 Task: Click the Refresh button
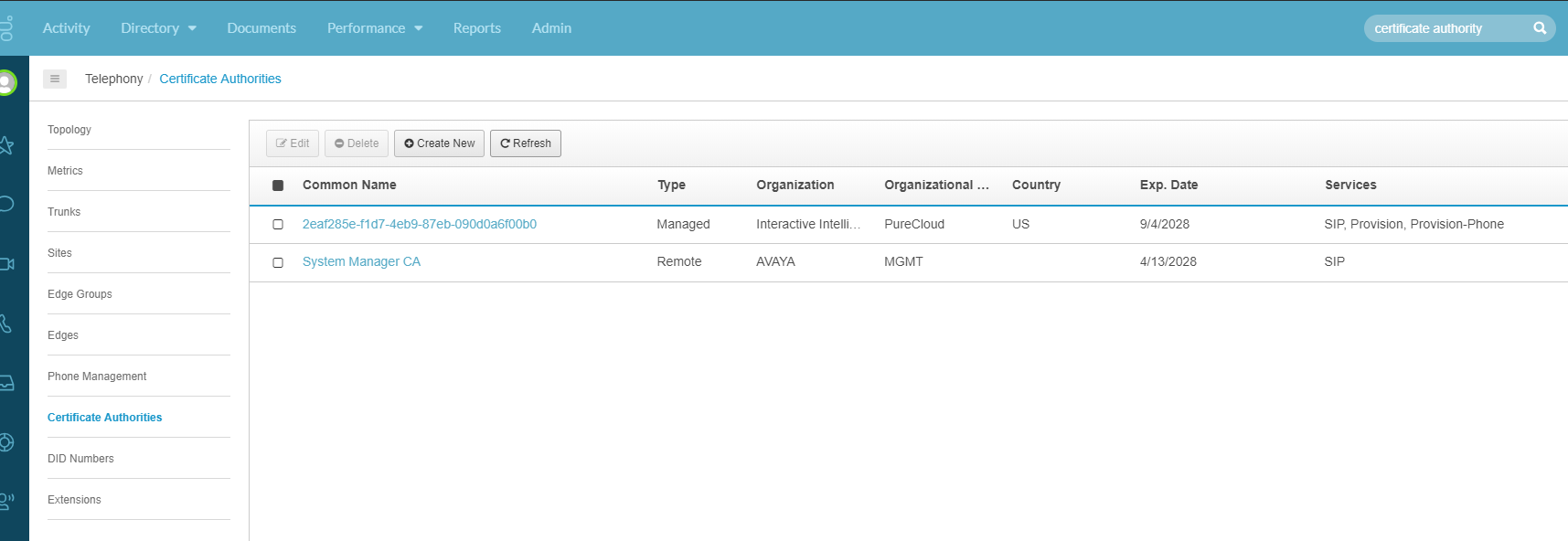tap(526, 143)
